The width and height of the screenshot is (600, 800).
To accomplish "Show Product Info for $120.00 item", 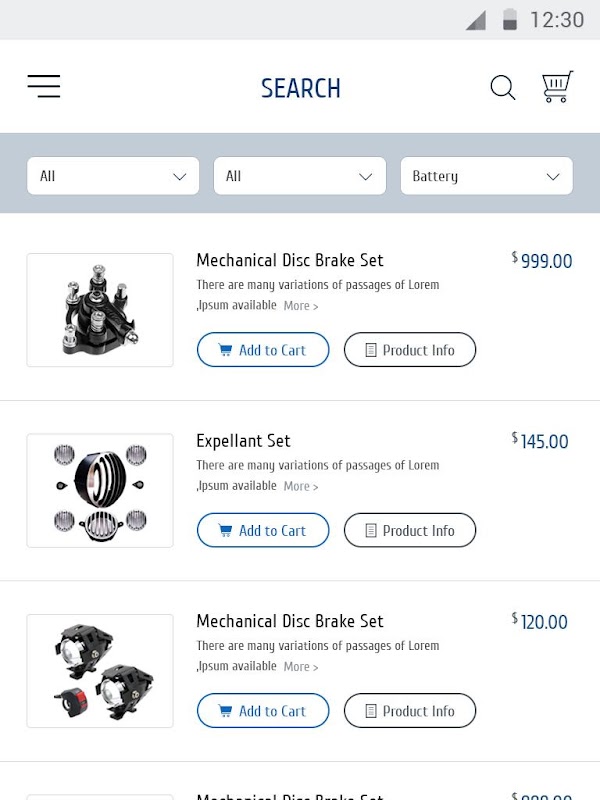I will pos(410,711).
